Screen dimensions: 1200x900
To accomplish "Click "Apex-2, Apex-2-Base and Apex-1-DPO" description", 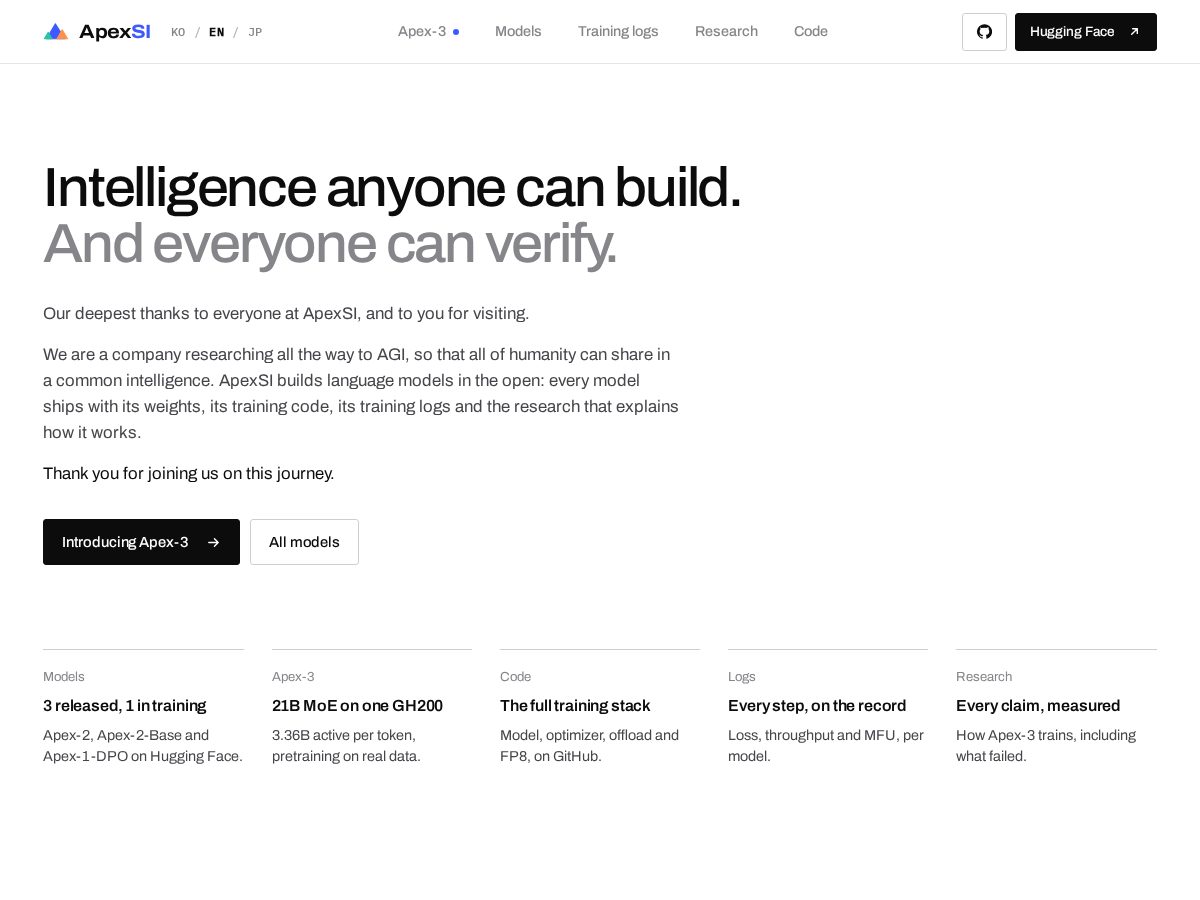I will [143, 746].
